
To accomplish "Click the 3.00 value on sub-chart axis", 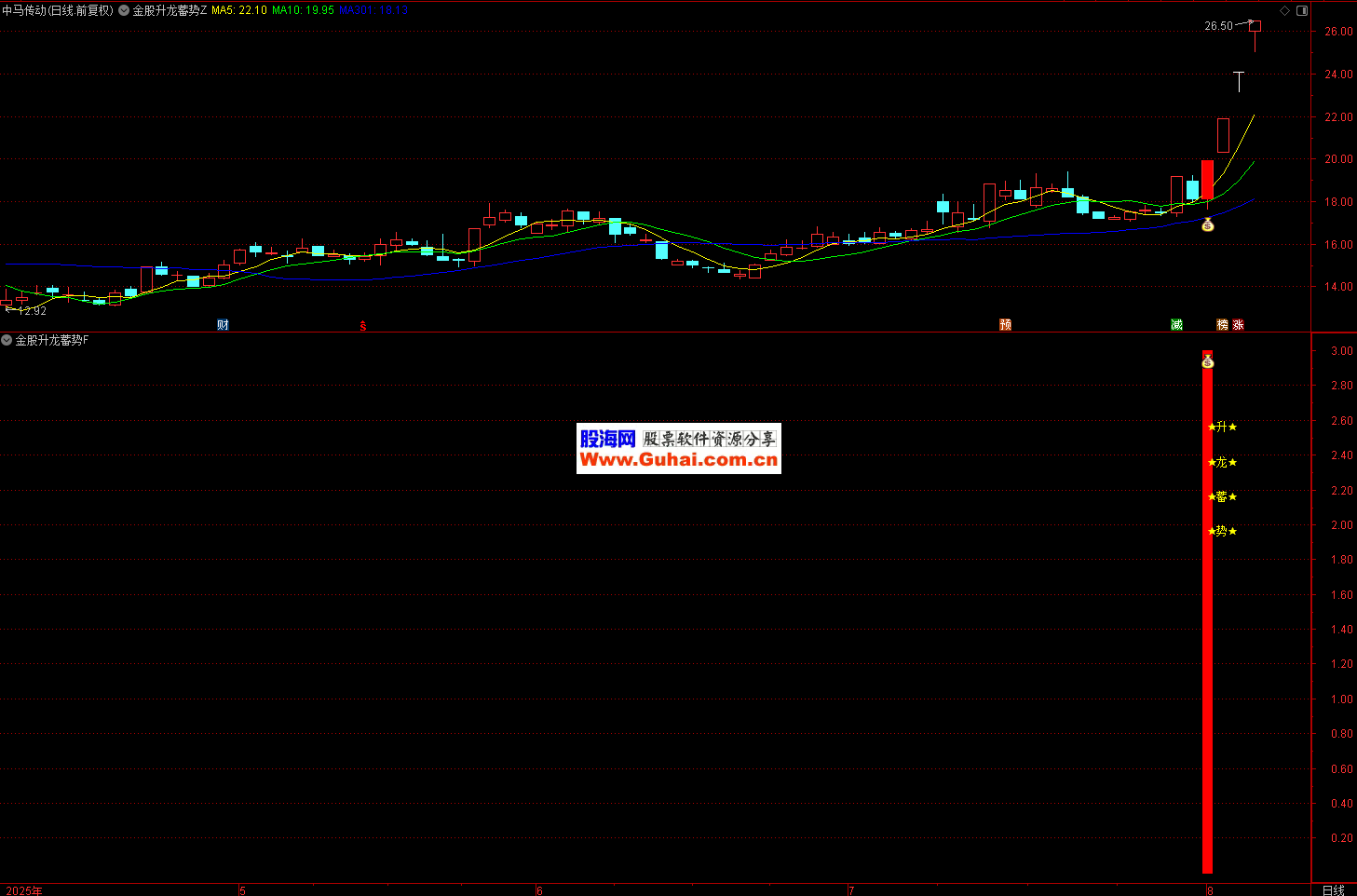I will tap(1341, 350).
